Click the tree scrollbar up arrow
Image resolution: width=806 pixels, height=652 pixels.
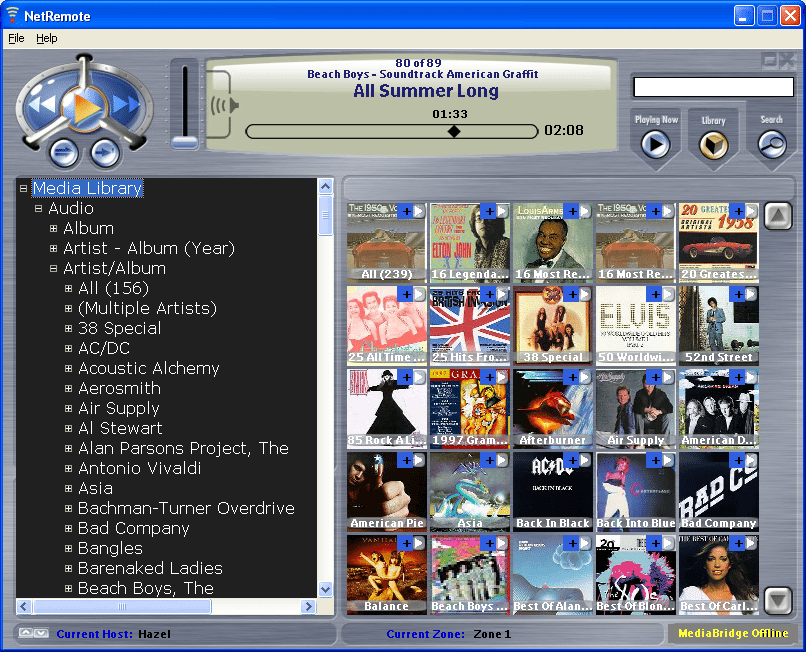click(325, 186)
